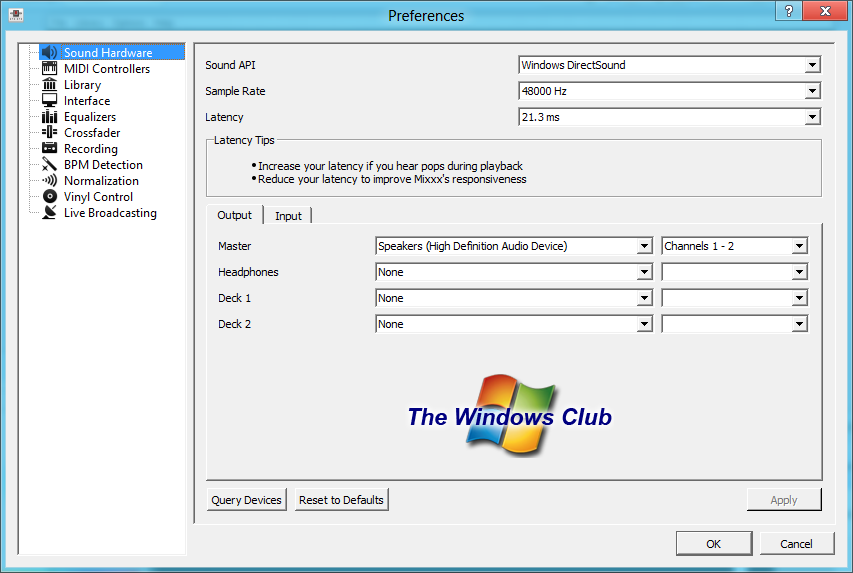Viewport: 853px width, 573px height.
Task: Click the Deck 2 label
Action: click(234, 324)
